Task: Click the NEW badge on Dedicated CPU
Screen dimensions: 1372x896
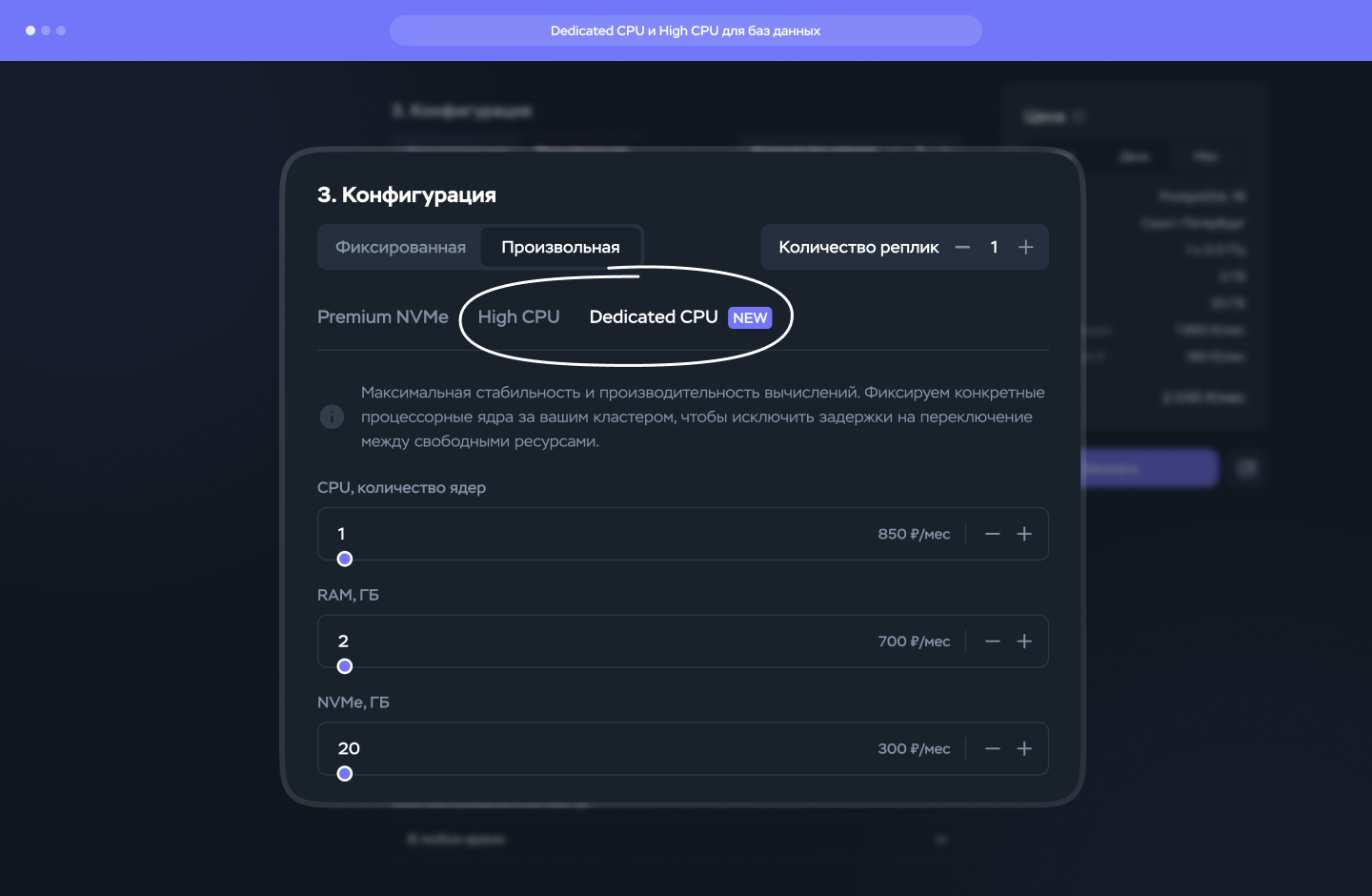Action: click(x=750, y=318)
